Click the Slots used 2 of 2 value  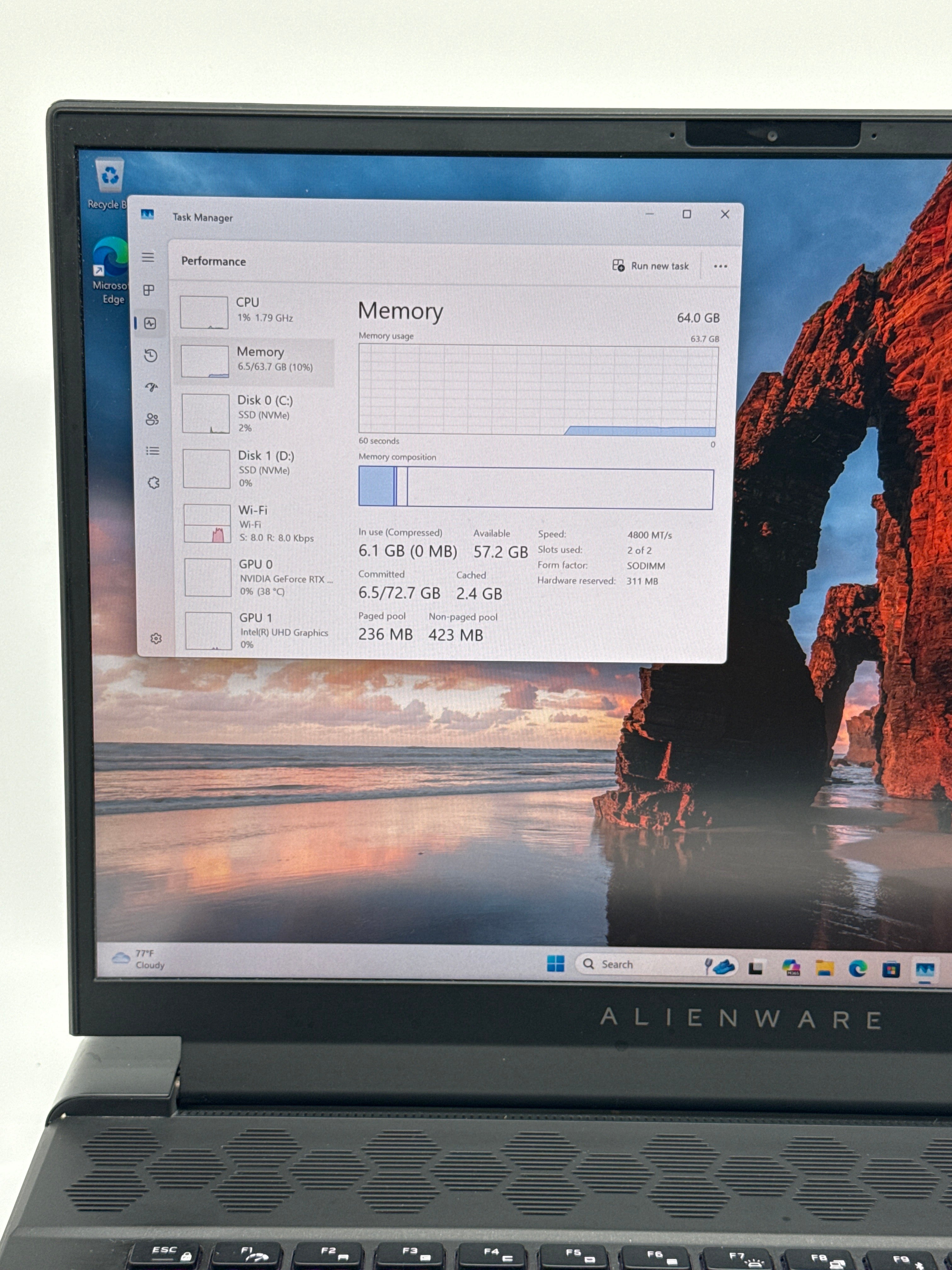click(x=639, y=550)
